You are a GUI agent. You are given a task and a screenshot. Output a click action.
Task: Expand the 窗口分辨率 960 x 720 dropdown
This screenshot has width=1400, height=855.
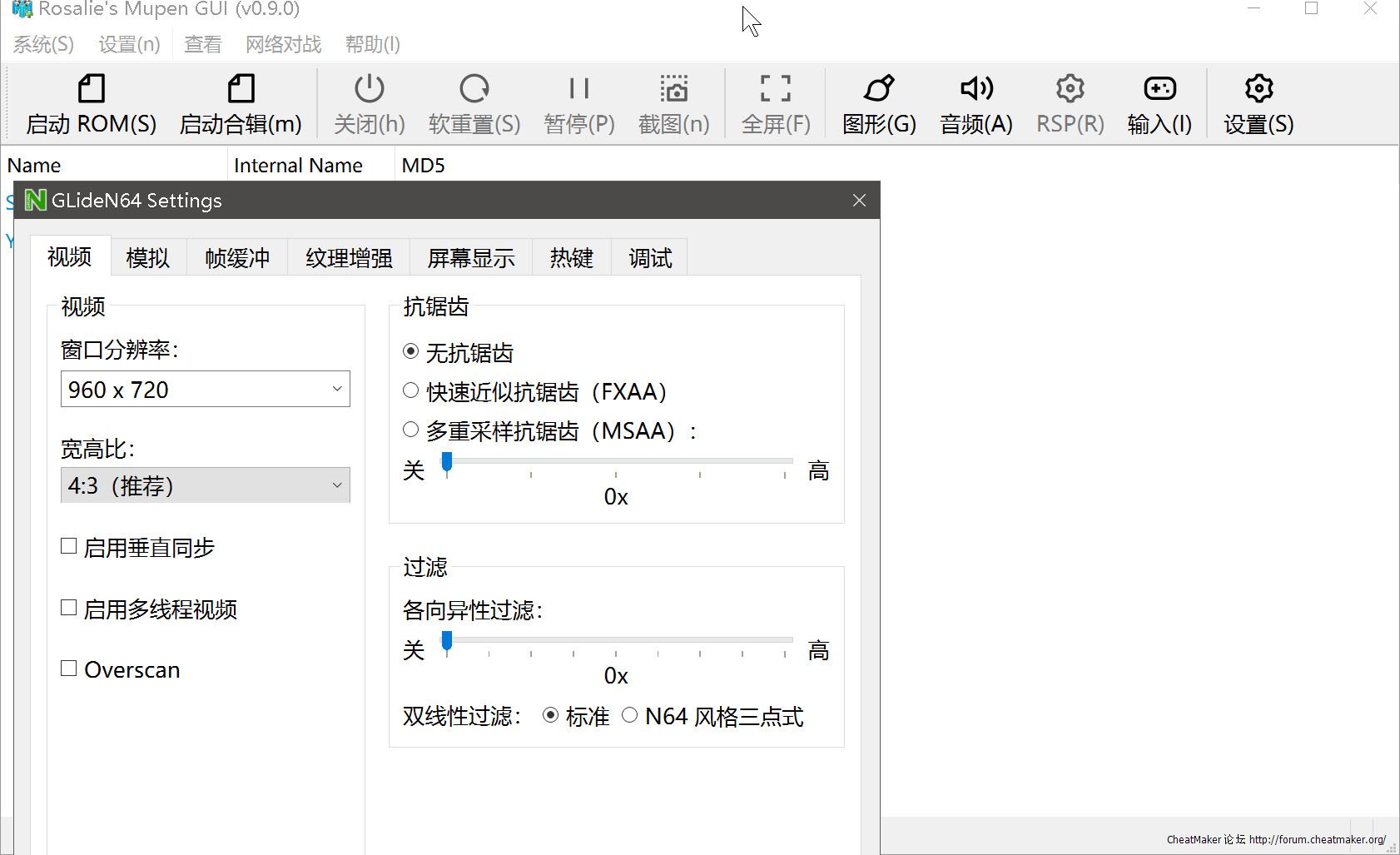pos(206,389)
